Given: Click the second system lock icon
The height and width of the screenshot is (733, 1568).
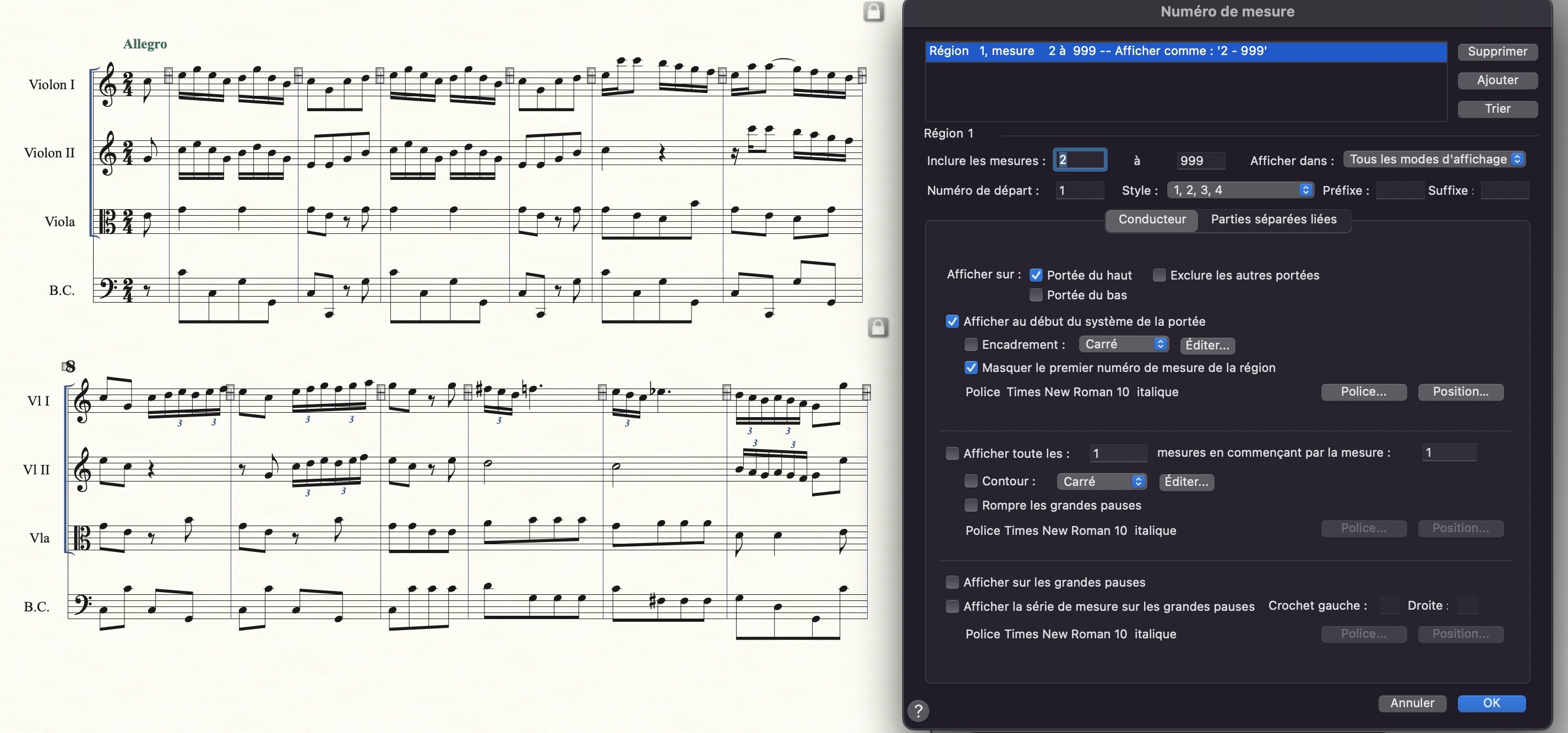Looking at the screenshot, I should (877, 327).
